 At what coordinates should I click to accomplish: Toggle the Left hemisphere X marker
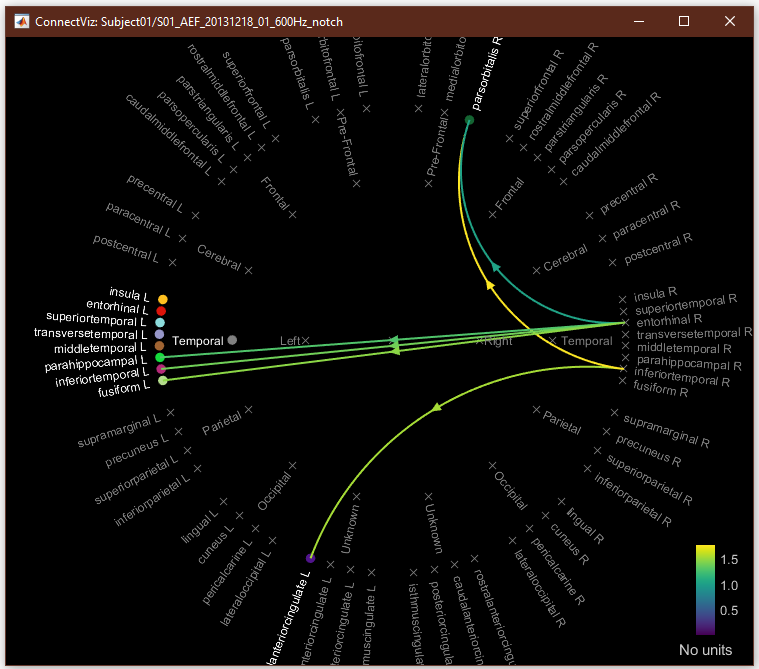pyautogui.click(x=306, y=341)
